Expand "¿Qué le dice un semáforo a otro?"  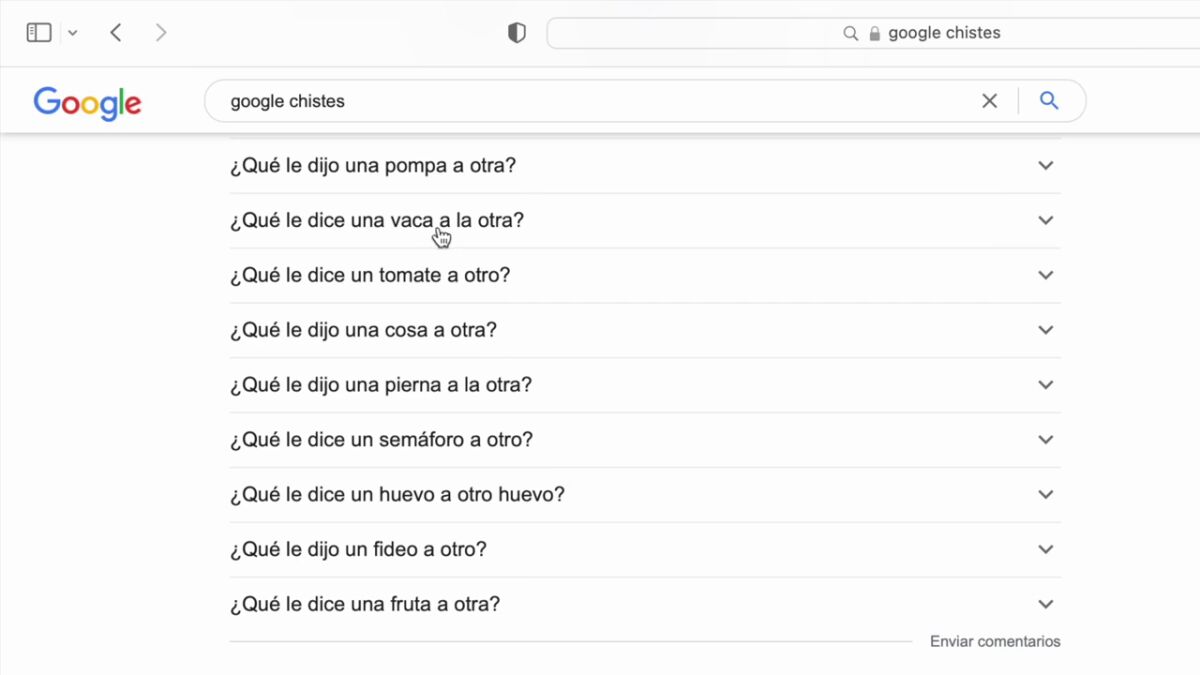point(381,440)
